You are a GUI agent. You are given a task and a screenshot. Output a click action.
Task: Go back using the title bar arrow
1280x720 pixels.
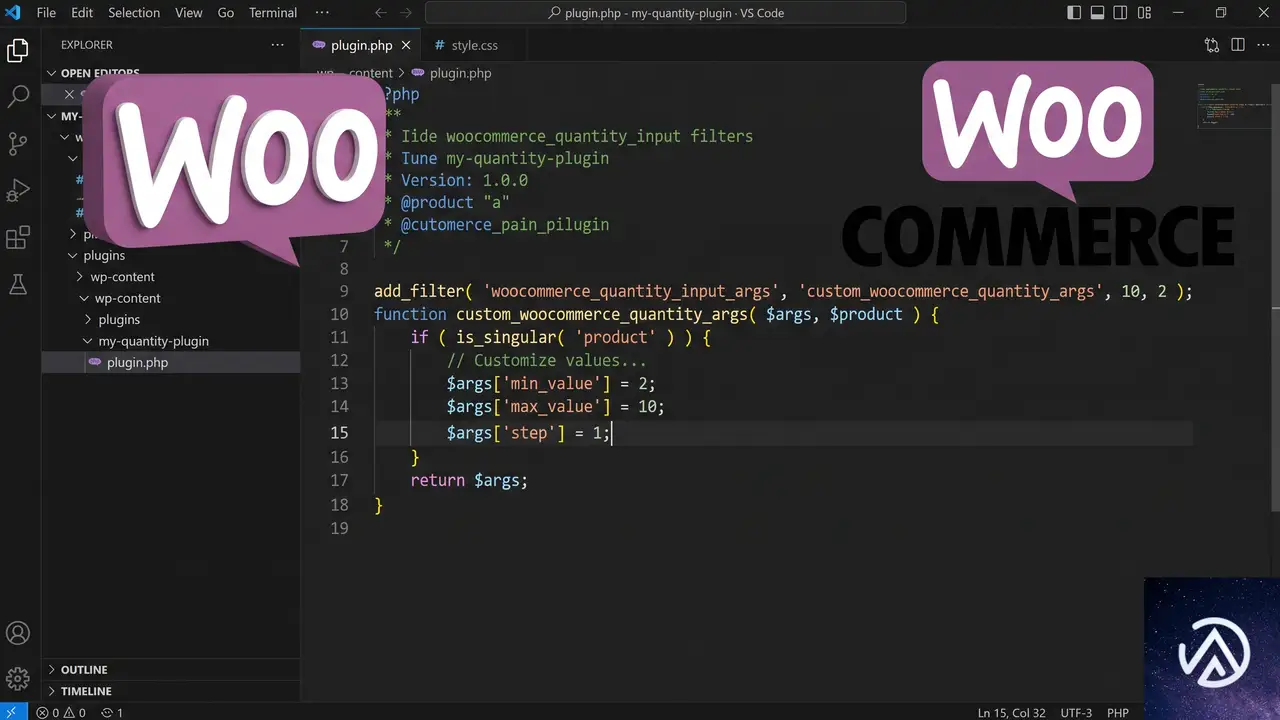[x=380, y=13]
